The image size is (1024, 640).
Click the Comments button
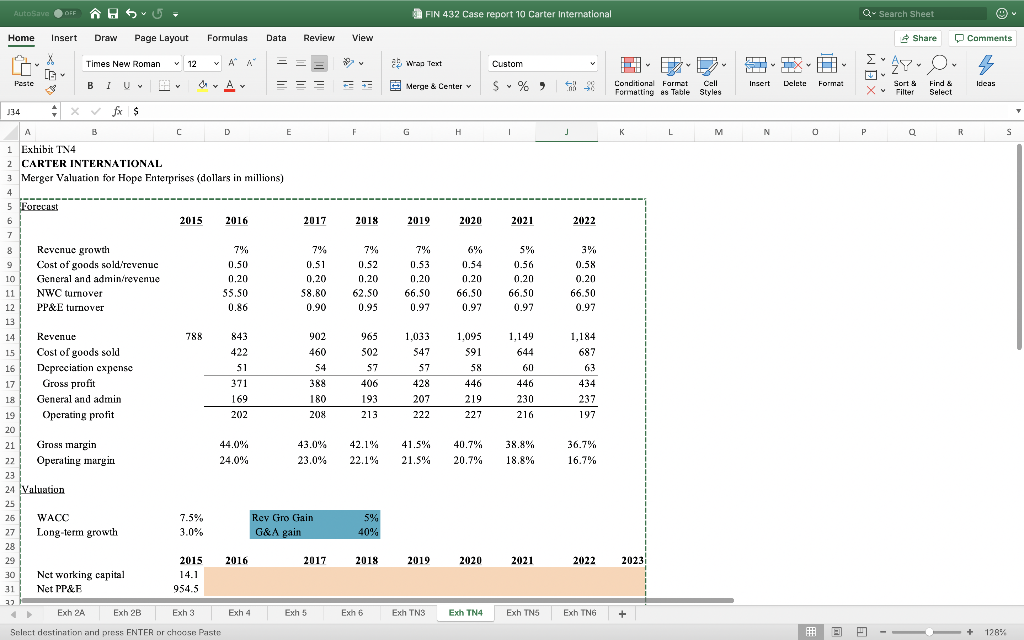click(983, 37)
